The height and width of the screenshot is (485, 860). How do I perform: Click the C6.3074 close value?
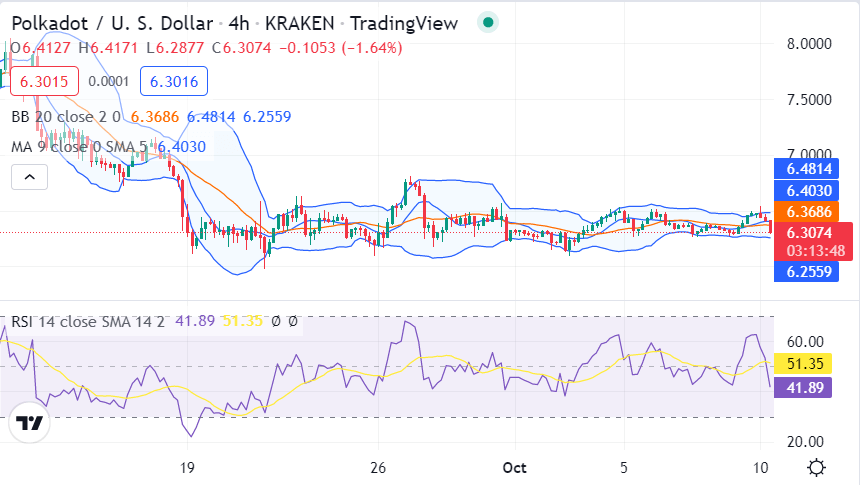point(242,48)
